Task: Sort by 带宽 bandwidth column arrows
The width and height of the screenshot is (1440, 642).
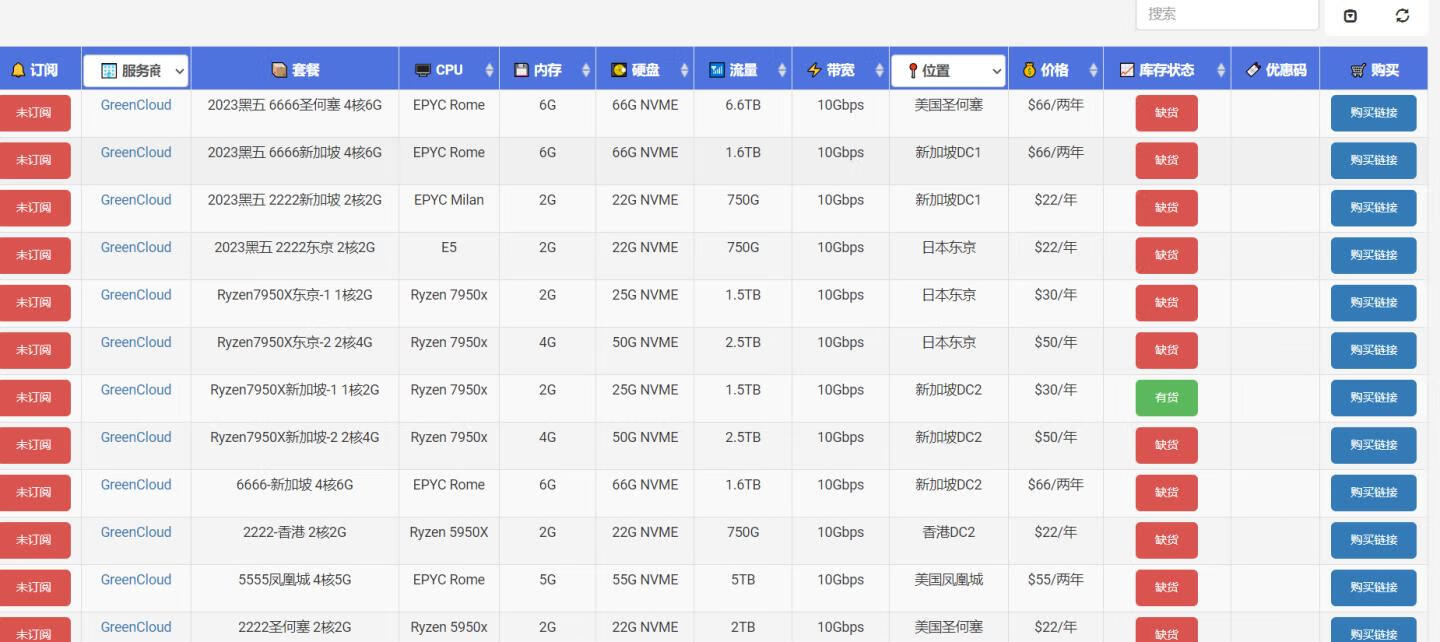Action: [879, 70]
